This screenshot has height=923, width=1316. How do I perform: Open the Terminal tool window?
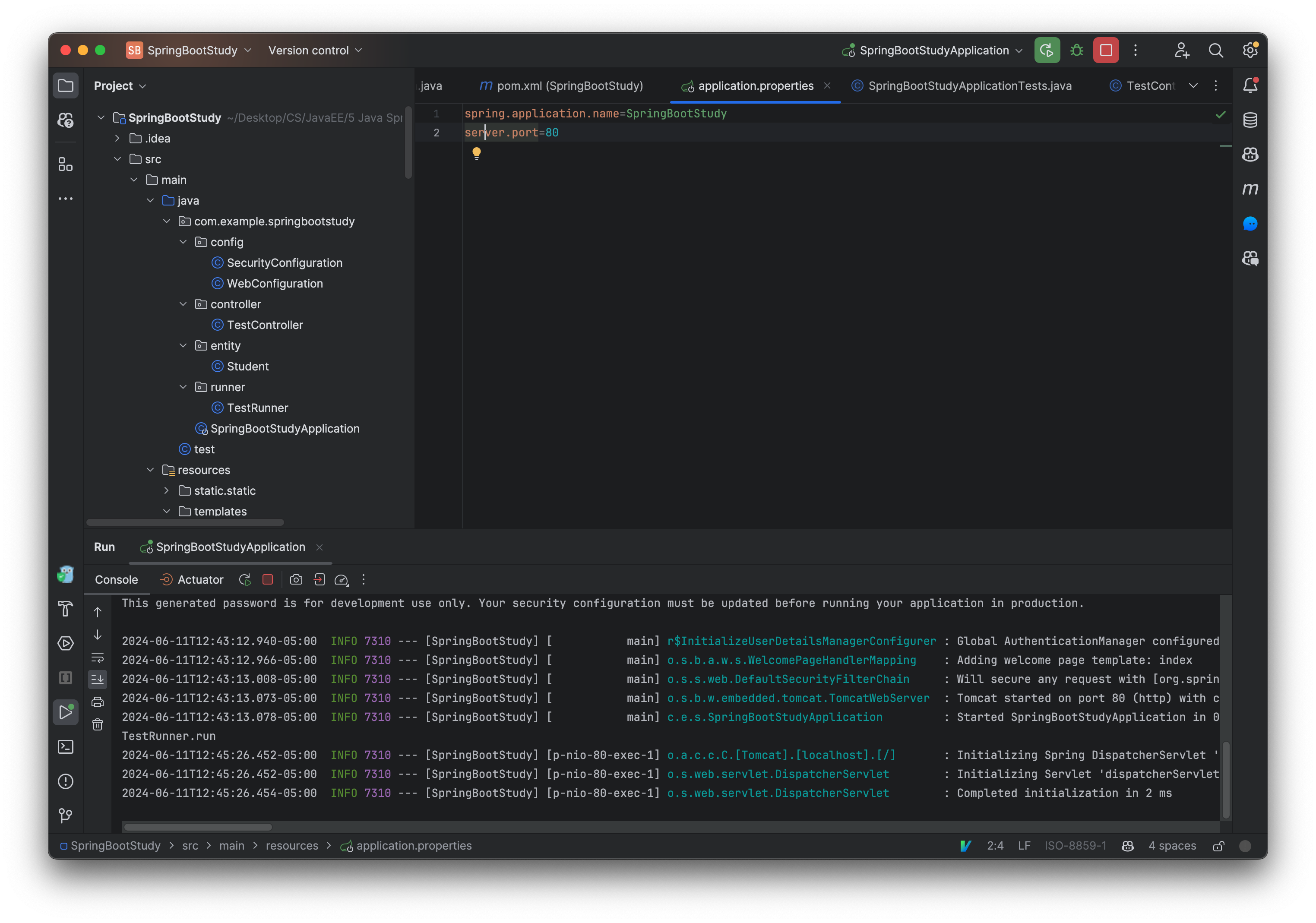[x=65, y=747]
